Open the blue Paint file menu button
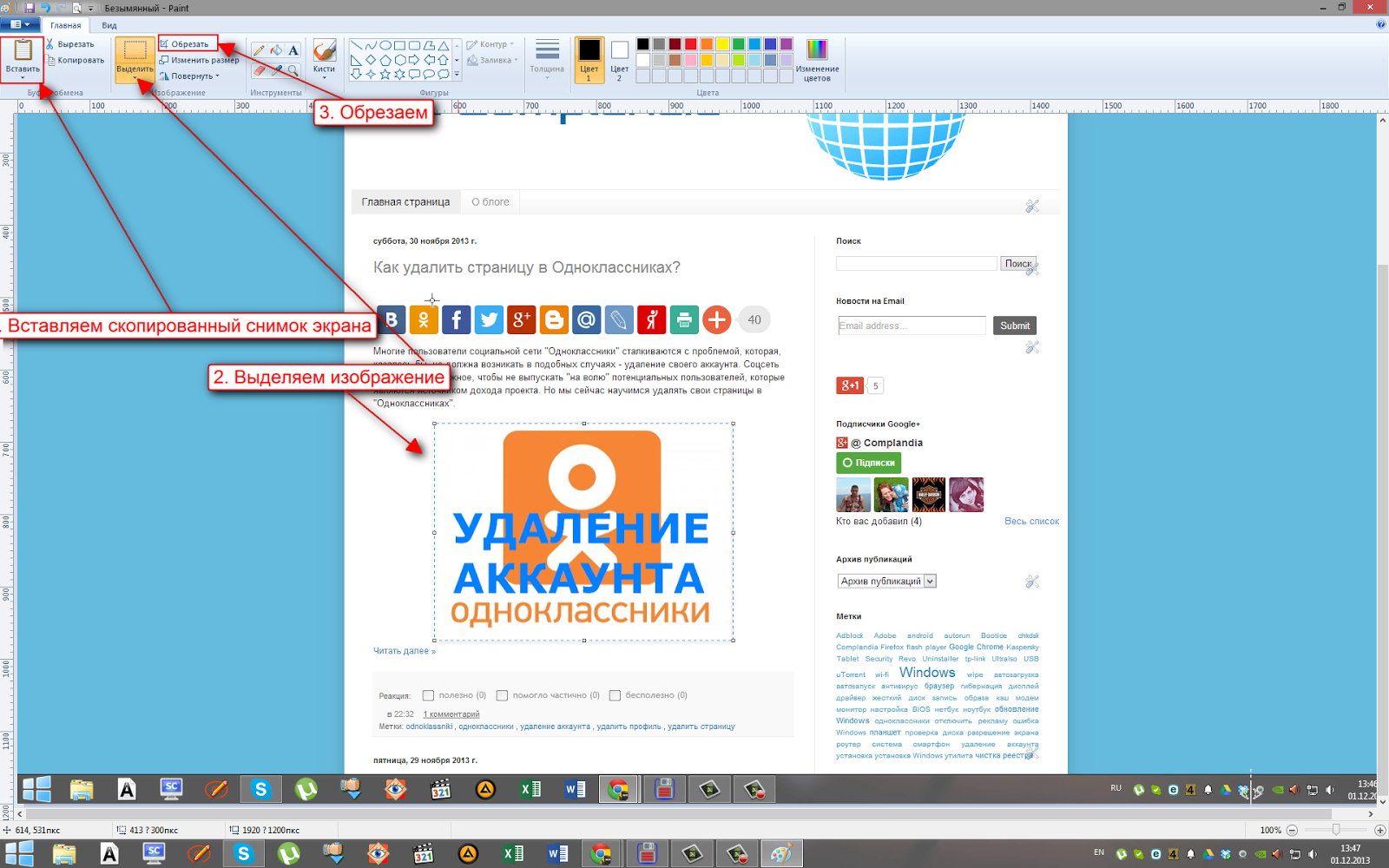This screenshot has width=1389, height=868. (19, 24)
